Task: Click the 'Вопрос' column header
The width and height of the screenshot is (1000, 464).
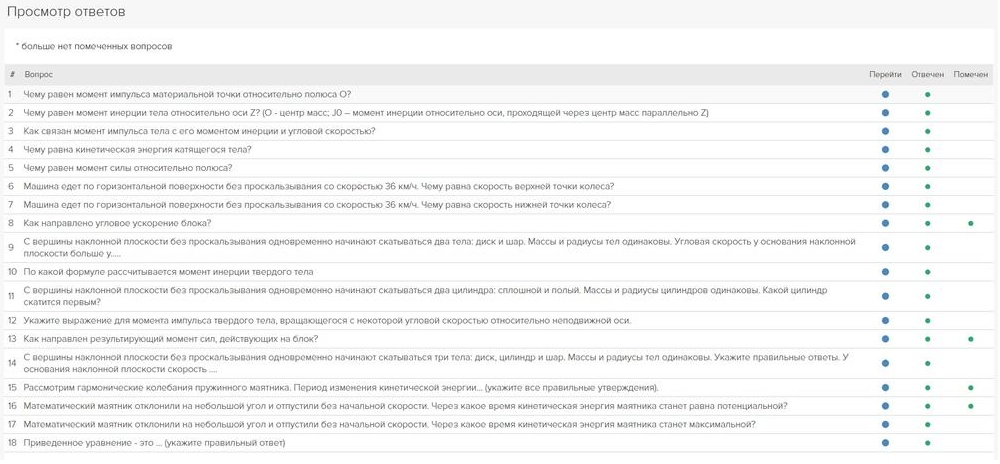Action: pos(39,75)
